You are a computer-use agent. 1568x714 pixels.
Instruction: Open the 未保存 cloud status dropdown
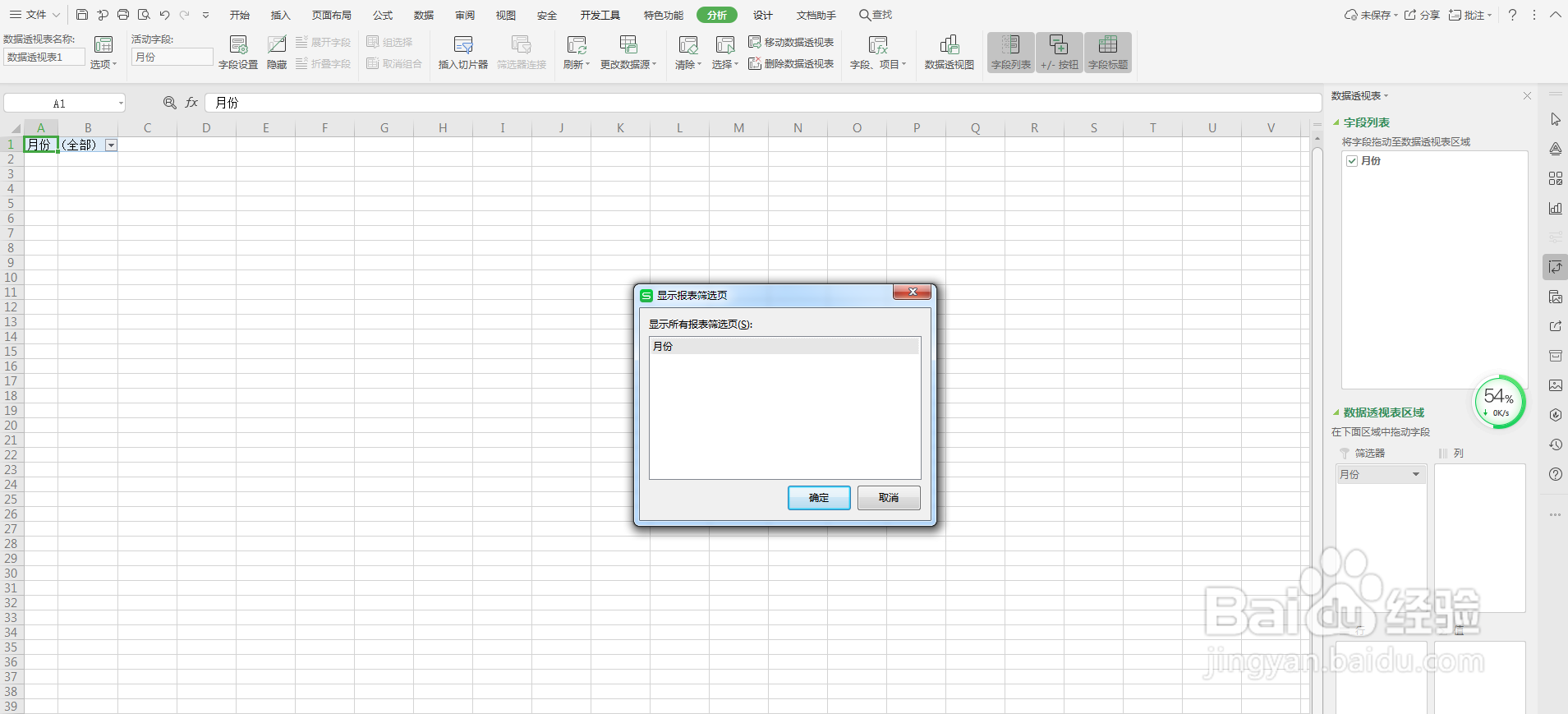[1371, 15]
